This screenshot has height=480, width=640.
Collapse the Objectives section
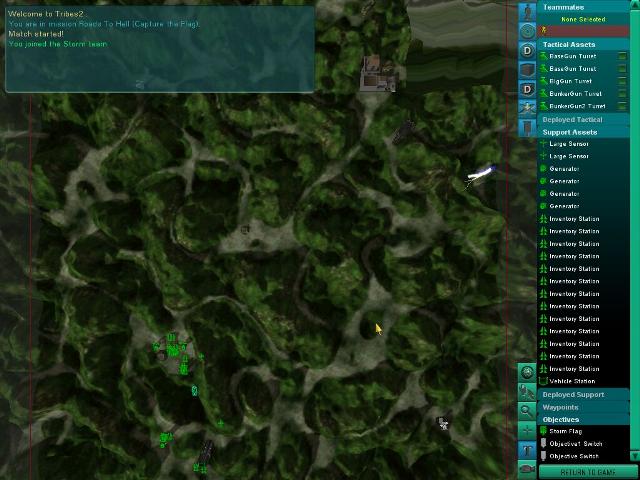[583, 420]
